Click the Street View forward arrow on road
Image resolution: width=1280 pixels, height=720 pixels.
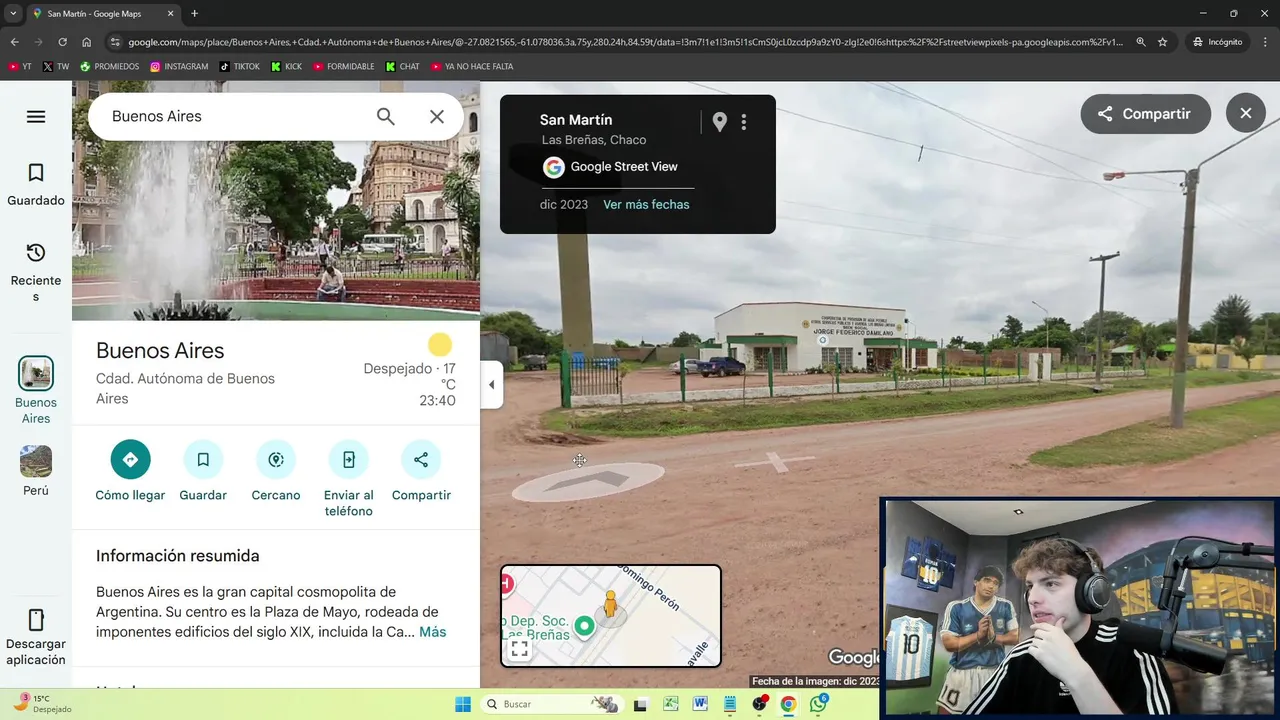coord(587,481)
